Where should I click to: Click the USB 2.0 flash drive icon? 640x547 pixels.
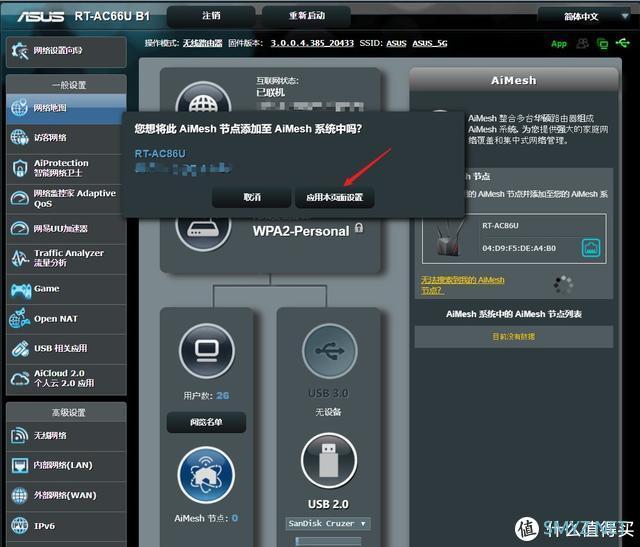(x=329, y=461)
